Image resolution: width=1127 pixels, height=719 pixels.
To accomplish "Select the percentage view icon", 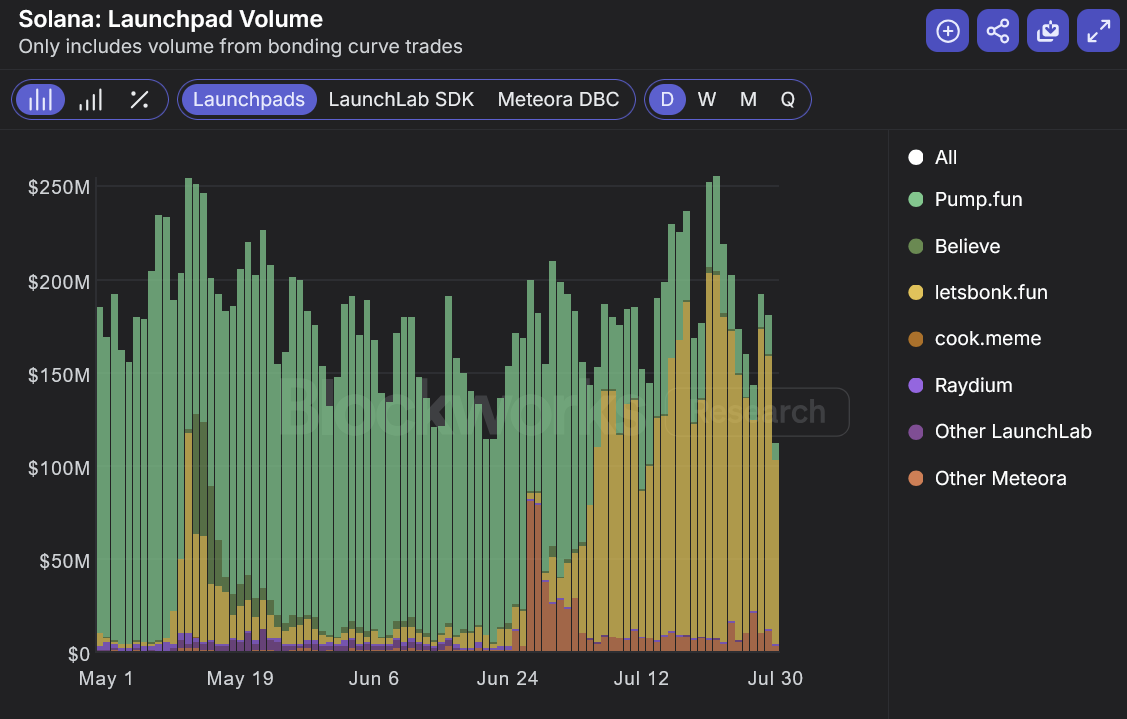I will (140, 99).
